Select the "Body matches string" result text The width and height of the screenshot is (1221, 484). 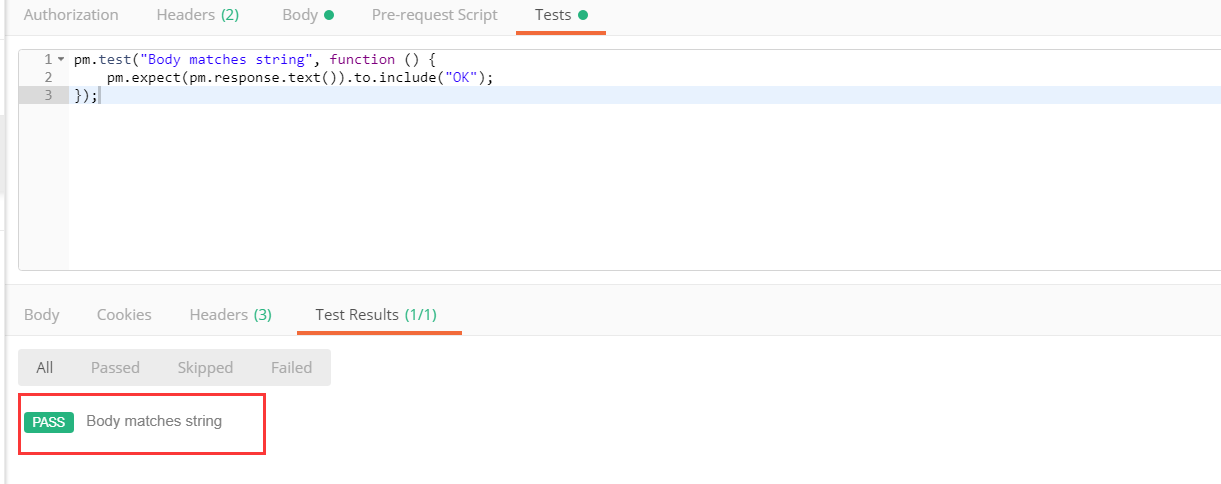point(154,421)
